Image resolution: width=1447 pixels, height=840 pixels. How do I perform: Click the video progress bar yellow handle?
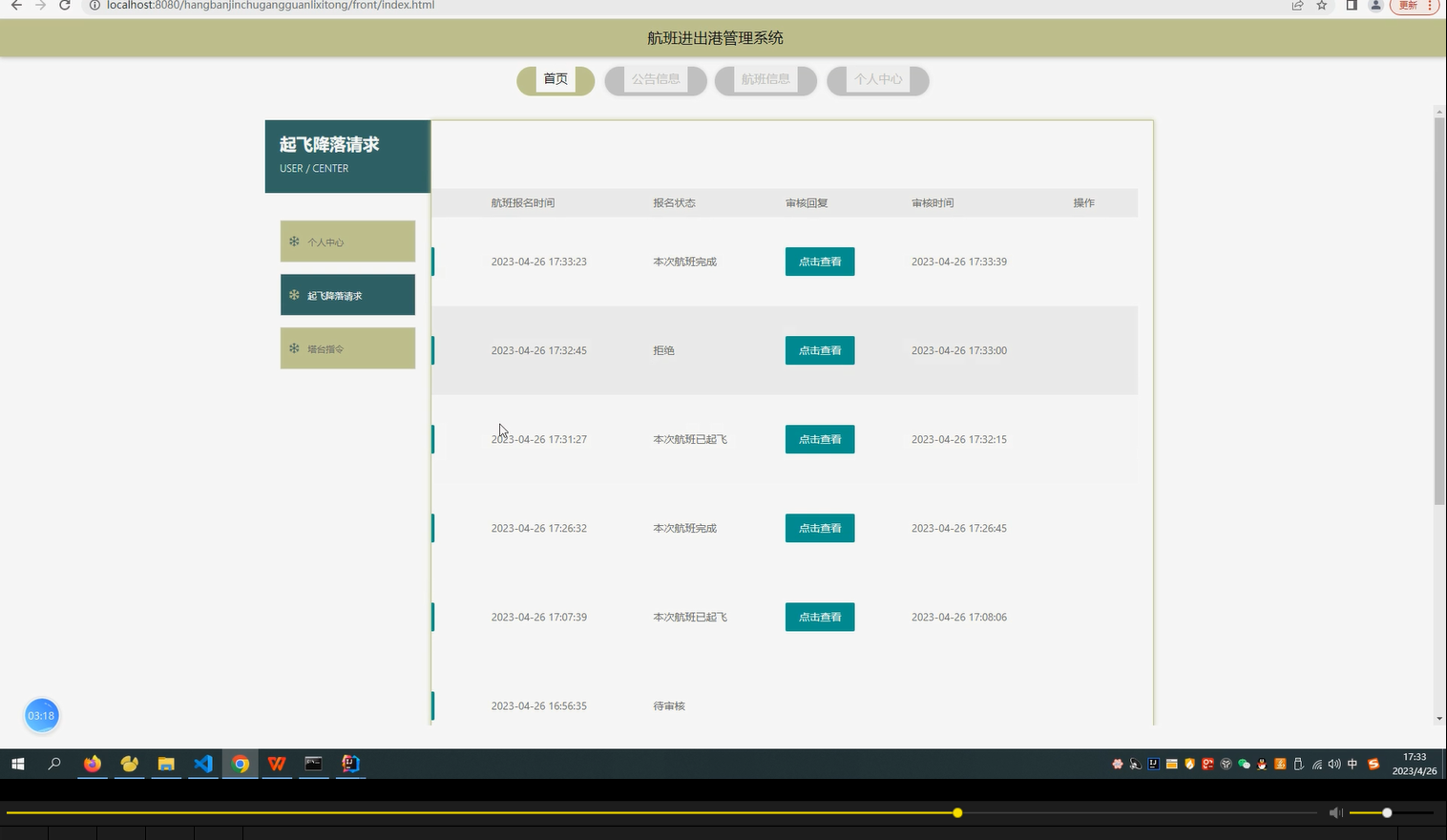(957, 813)
